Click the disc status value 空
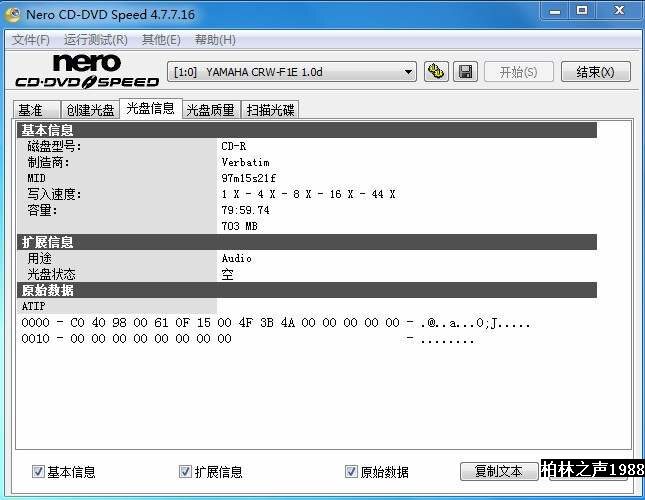 click(x=227, y=274)
